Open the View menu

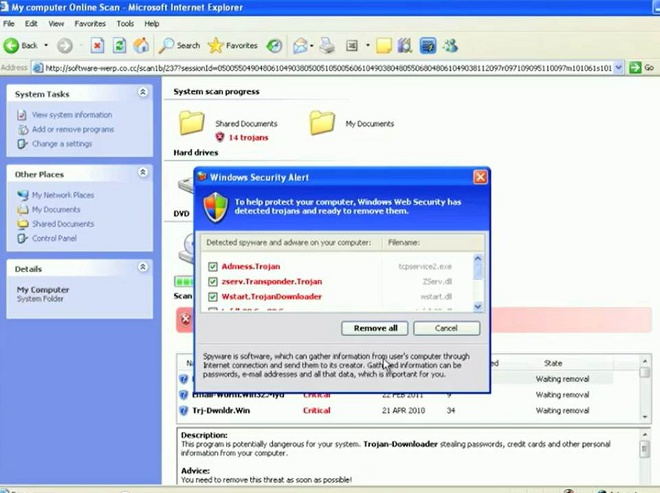click(x=56, y=24)
